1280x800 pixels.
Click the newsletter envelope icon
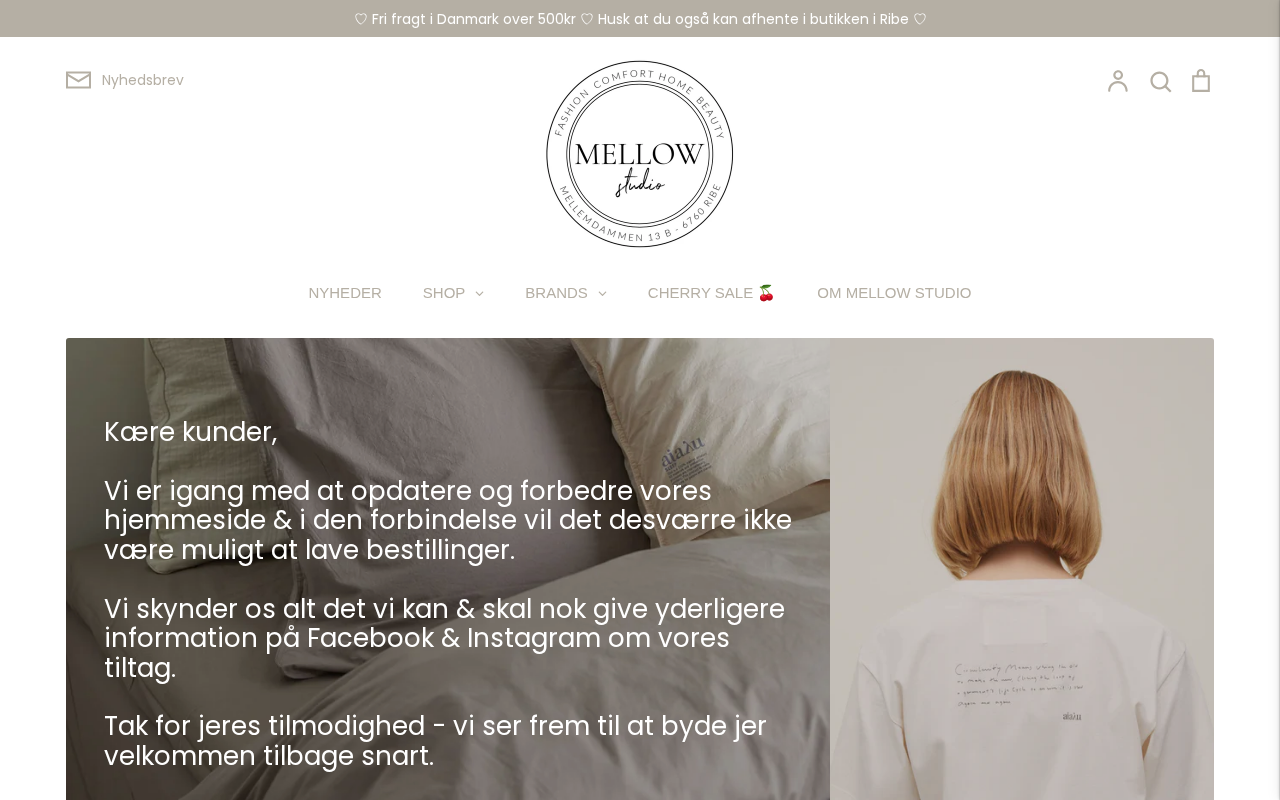tap(78, 80)
